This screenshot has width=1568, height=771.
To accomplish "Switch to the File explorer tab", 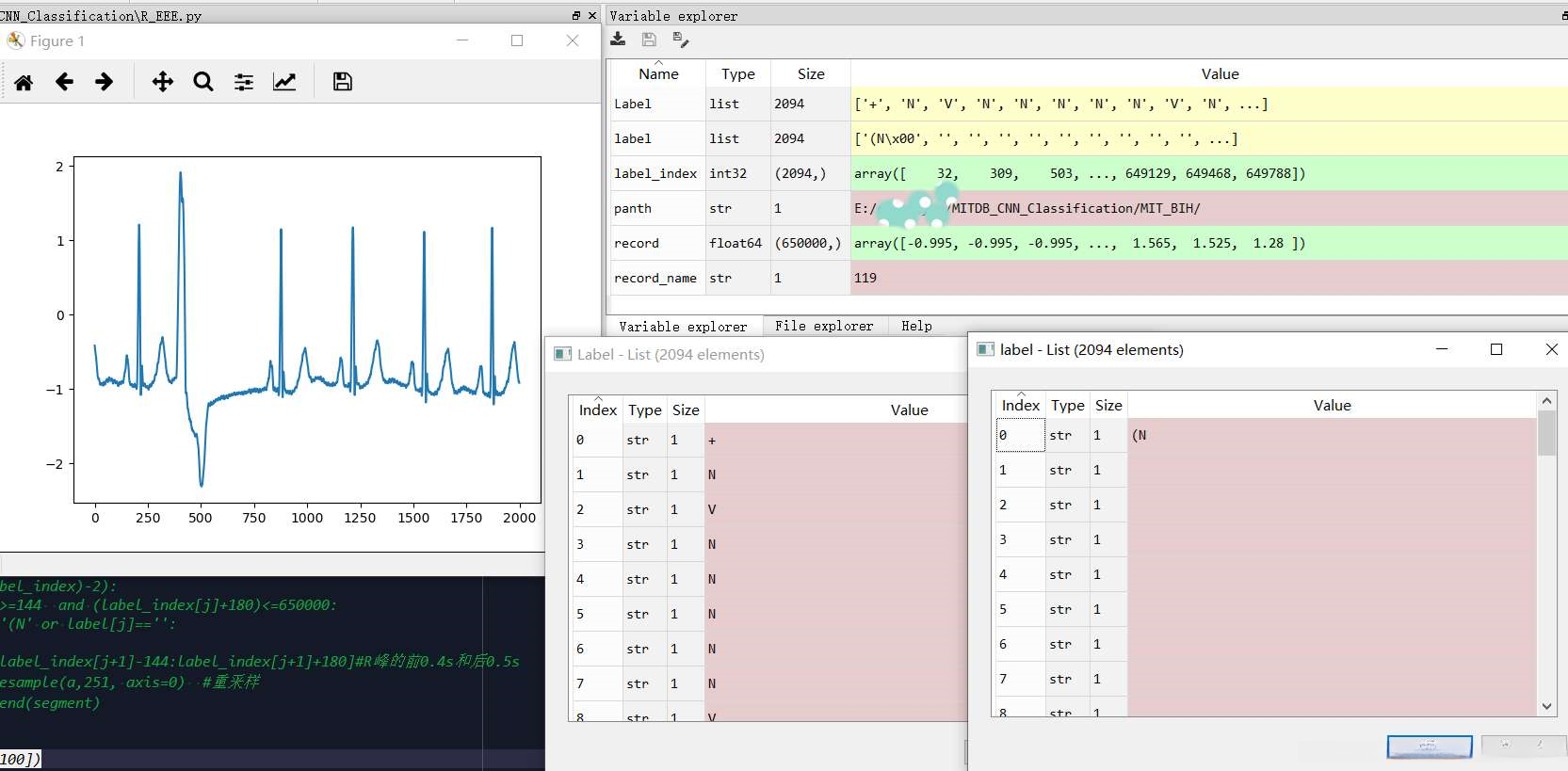I will (823, 326).
